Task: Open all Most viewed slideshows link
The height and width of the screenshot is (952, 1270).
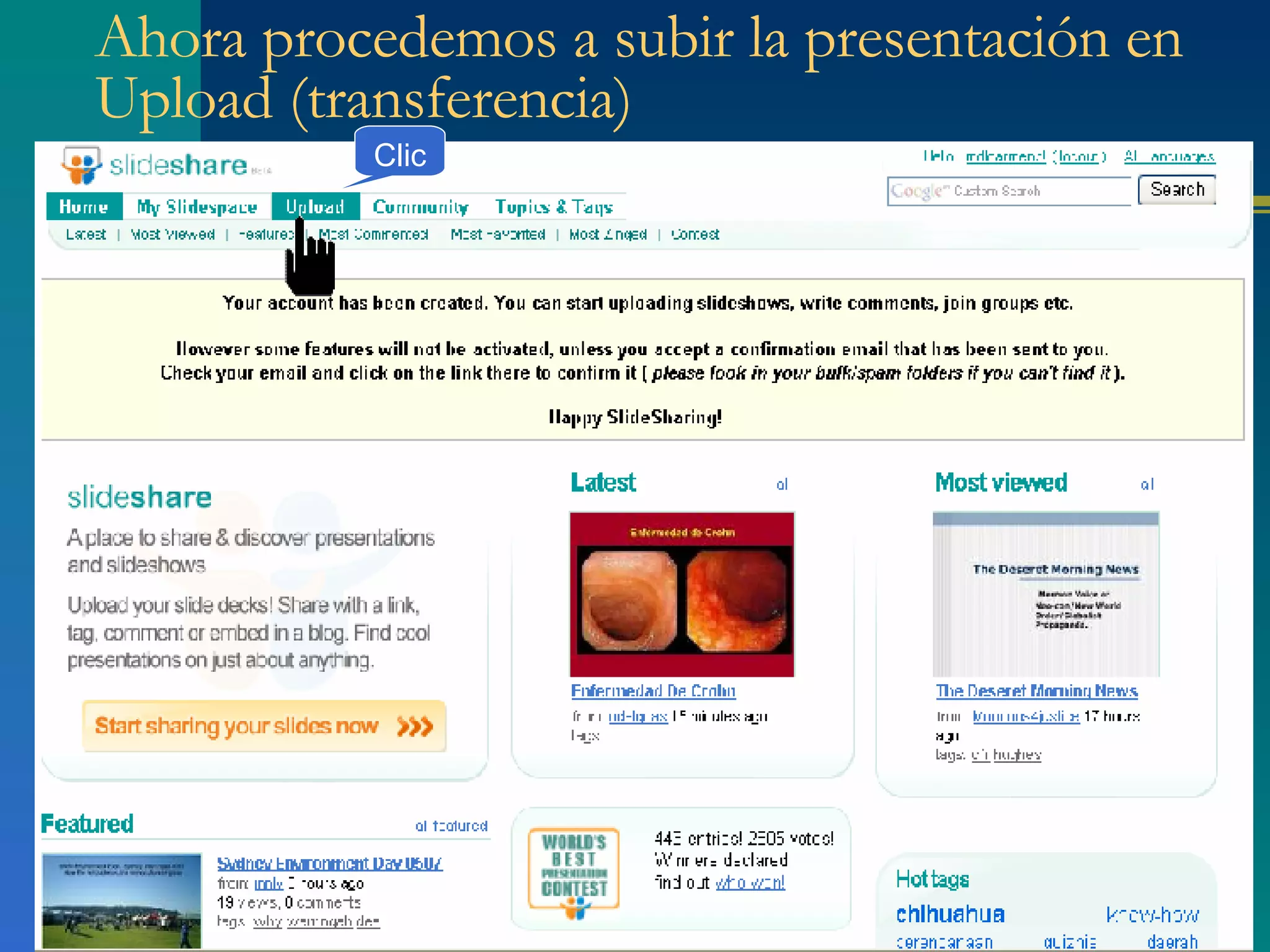Action: (x=1147, y=485)
